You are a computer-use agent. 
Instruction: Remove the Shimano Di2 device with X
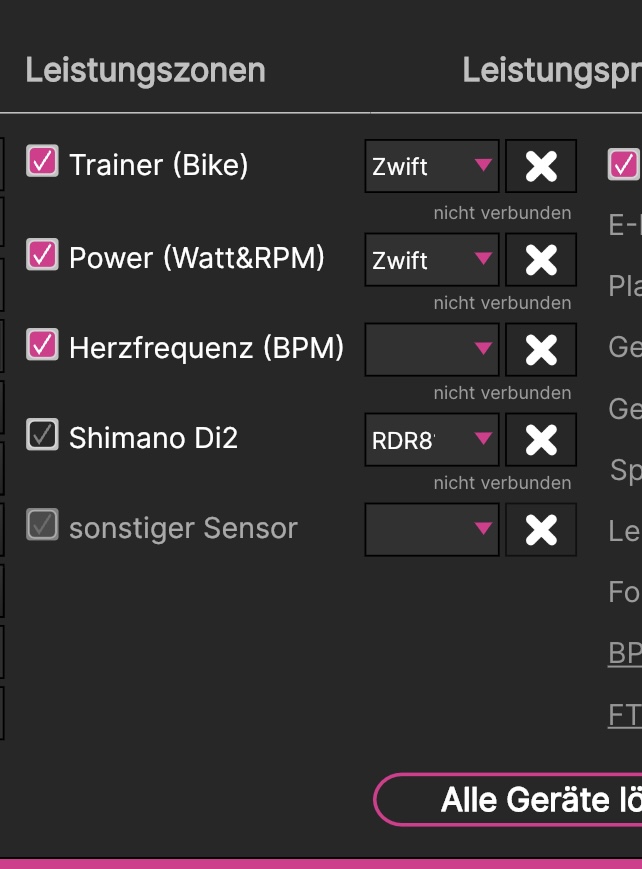[x=541, y=439]
